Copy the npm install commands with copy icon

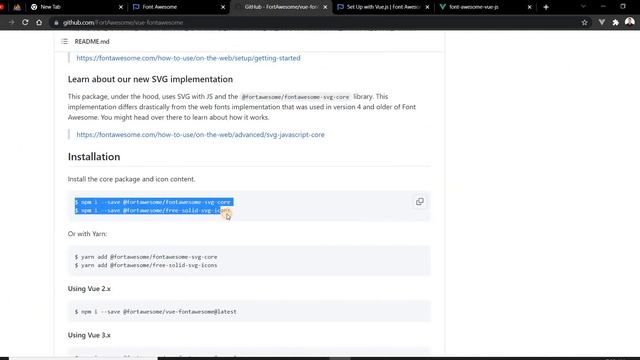(420, 202)
